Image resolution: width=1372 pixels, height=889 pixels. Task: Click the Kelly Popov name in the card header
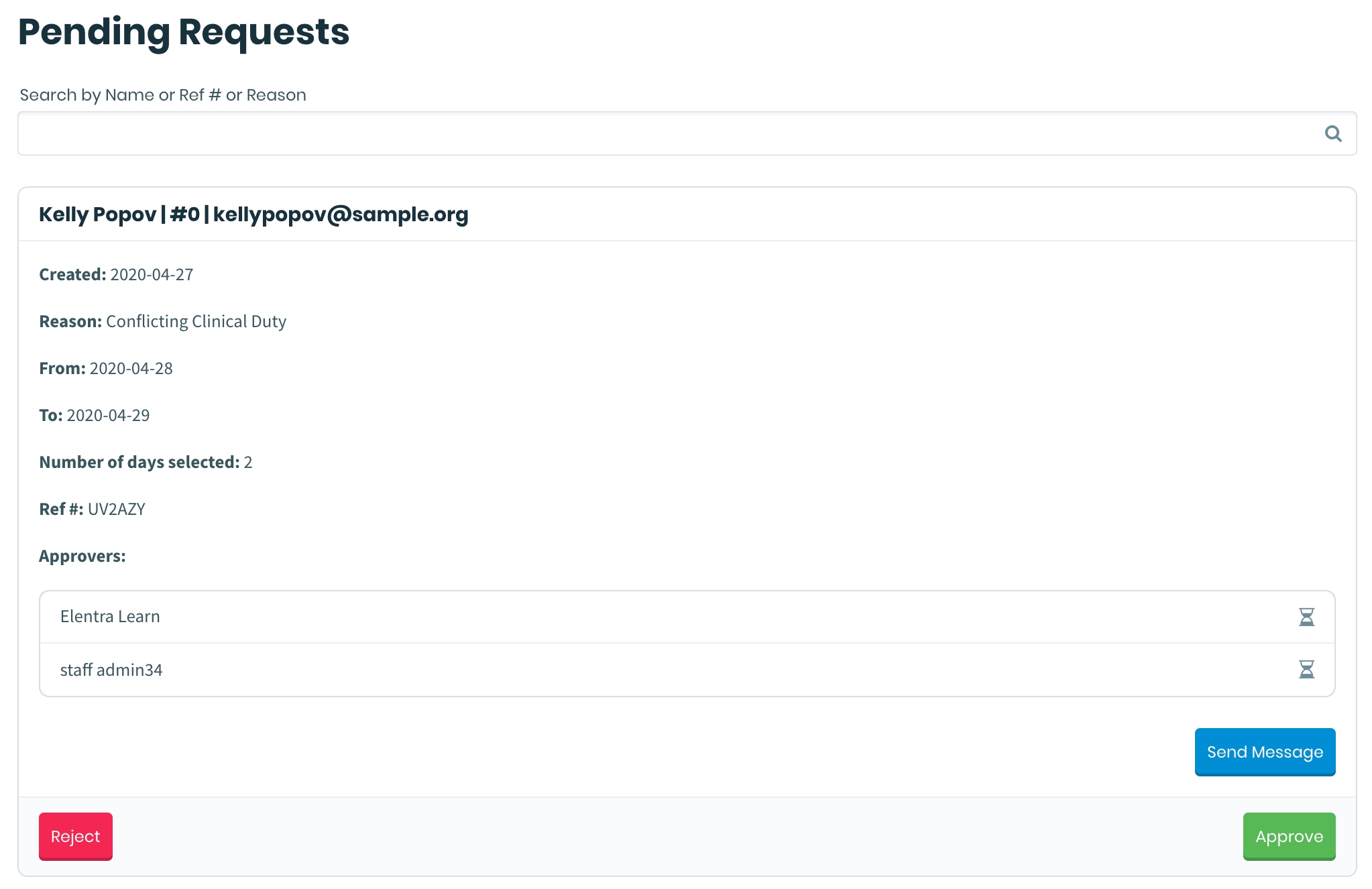[97, 215]
